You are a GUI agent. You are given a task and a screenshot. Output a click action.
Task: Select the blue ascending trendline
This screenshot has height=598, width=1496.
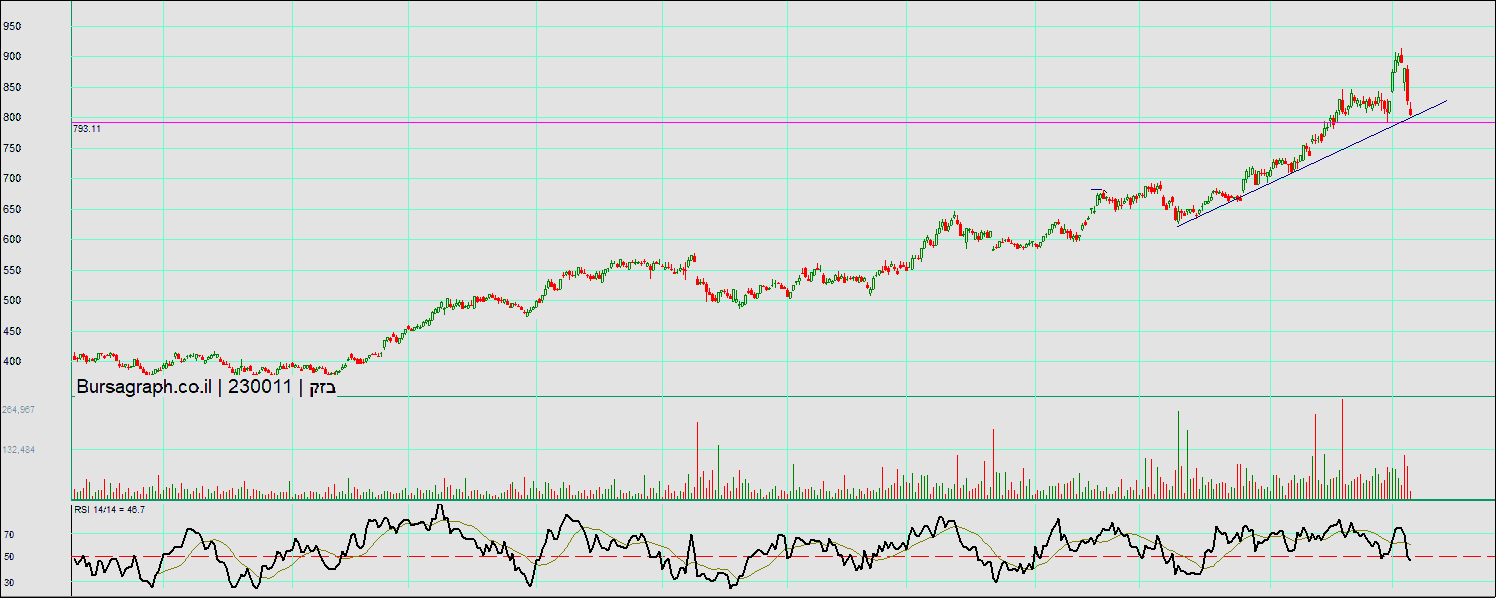(1312, 163)
